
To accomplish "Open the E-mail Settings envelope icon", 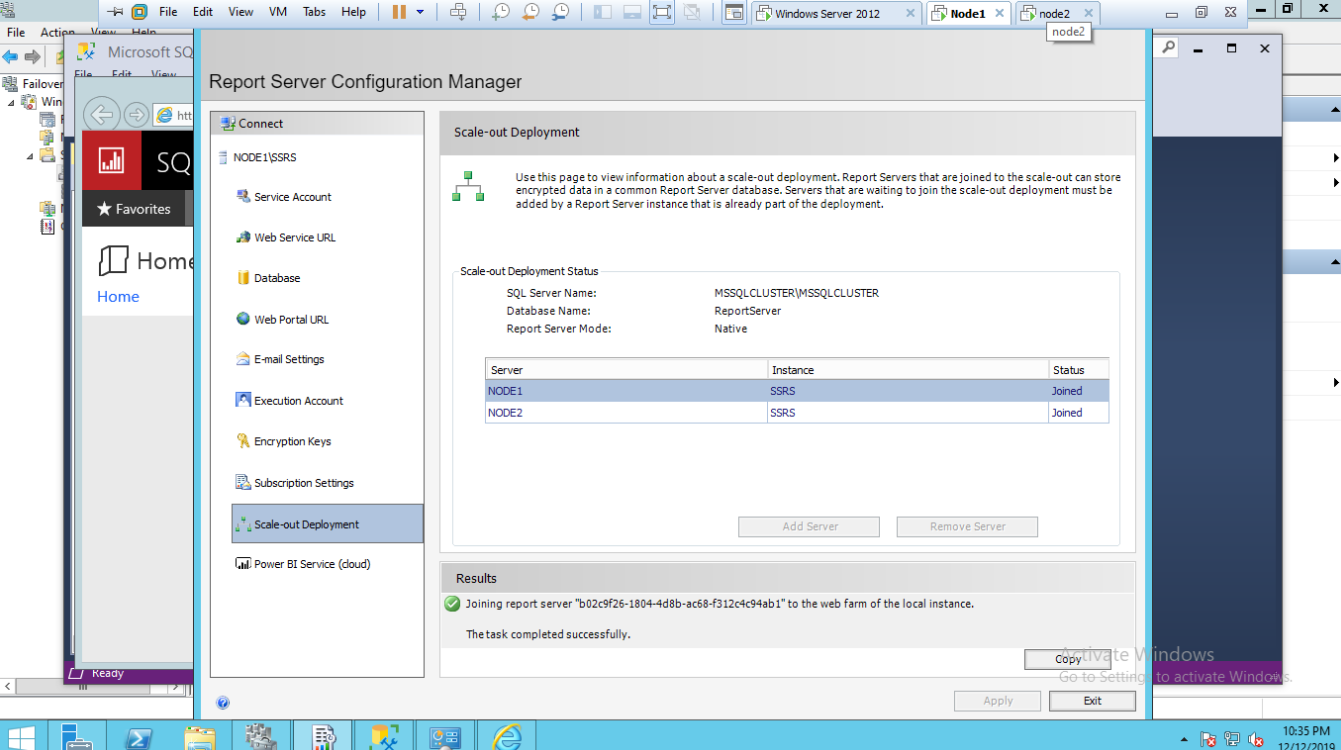I will pyautogui.click(x=243, y=359).
